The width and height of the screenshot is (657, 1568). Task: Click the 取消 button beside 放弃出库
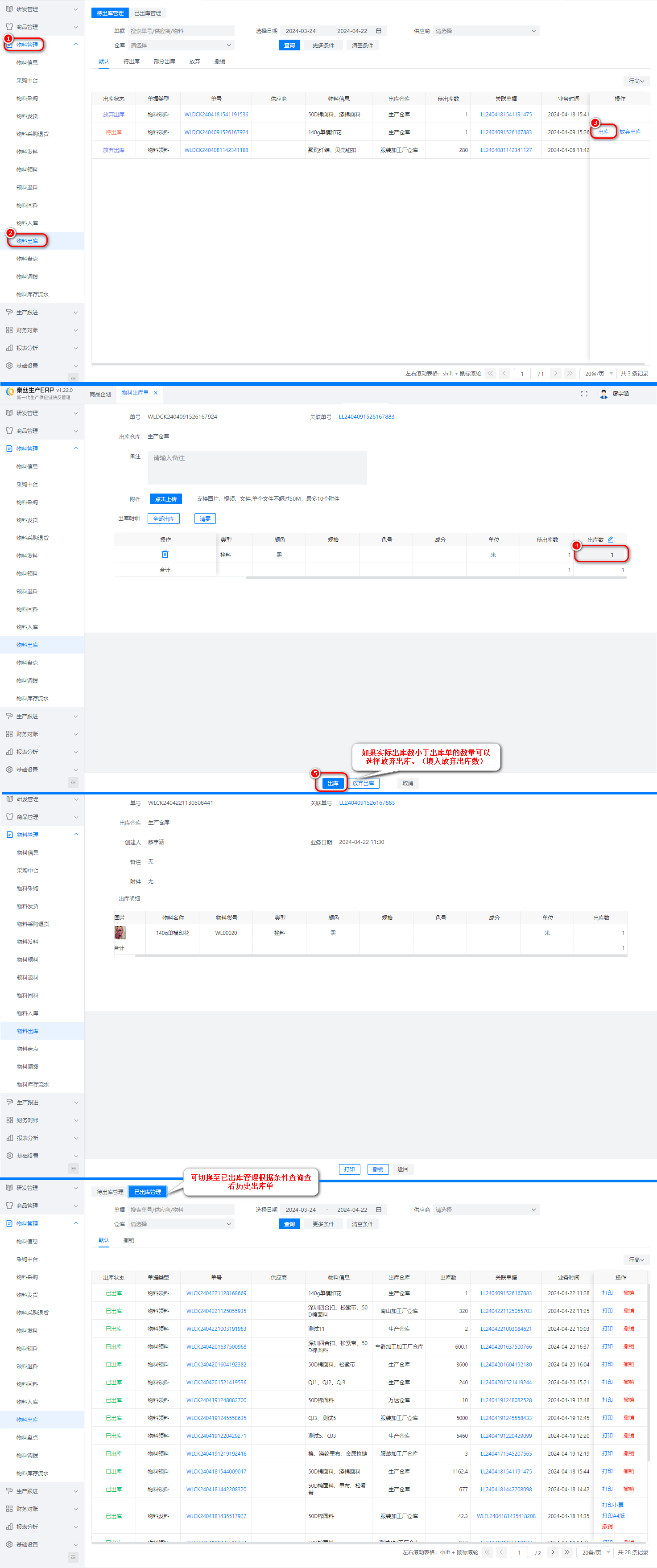point(407,783)
